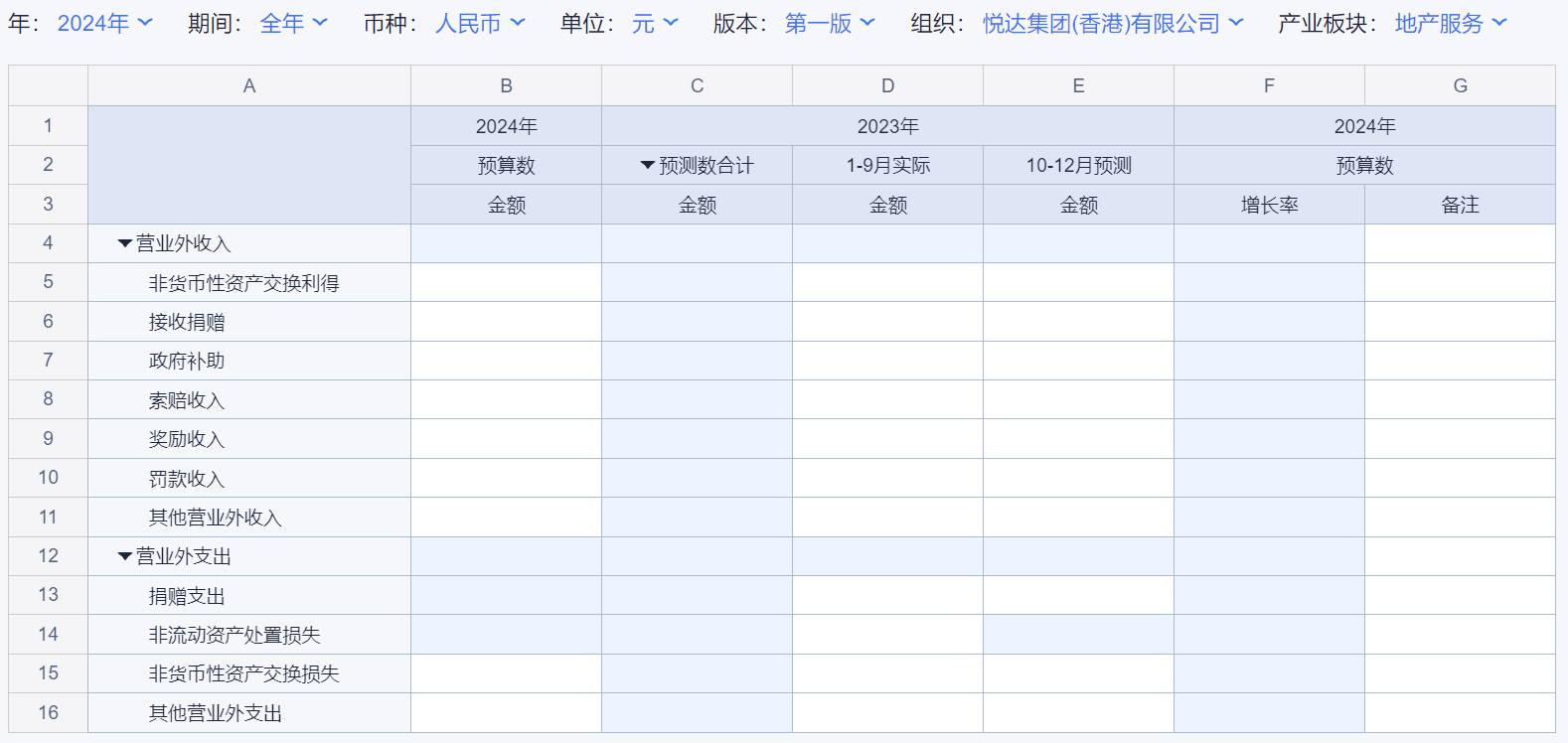Collapse the 预测数合计 column group
This screenshot has height=743, width=1568.
pyautogui.click(x=648, y=166)
